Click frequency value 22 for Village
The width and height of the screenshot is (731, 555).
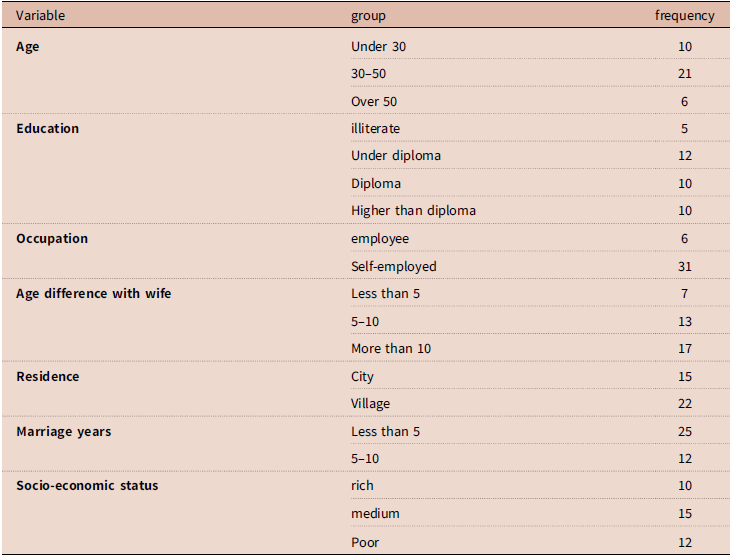[x=685, y=403]
